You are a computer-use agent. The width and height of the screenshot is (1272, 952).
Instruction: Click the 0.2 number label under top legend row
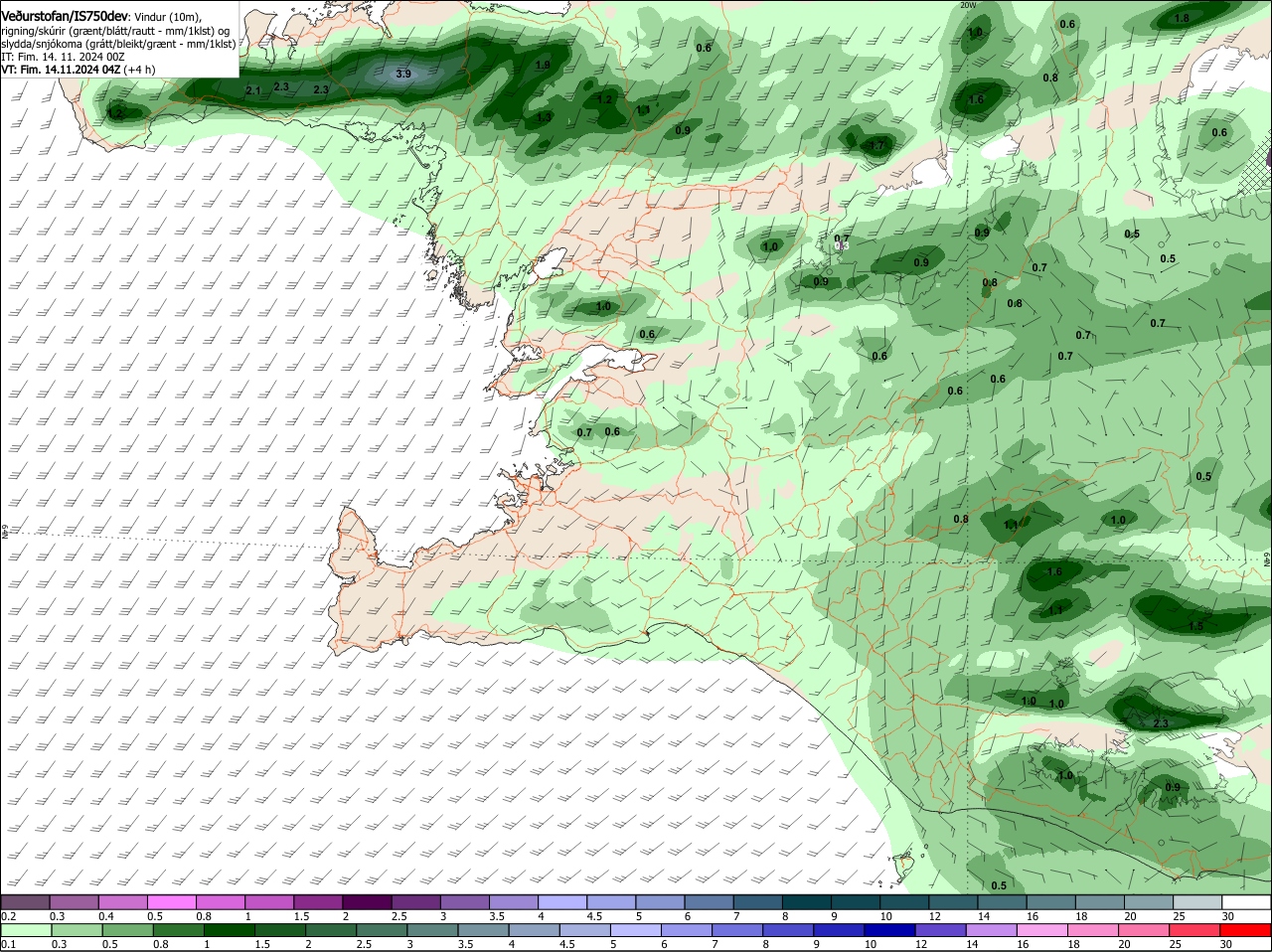coord(8,916)
